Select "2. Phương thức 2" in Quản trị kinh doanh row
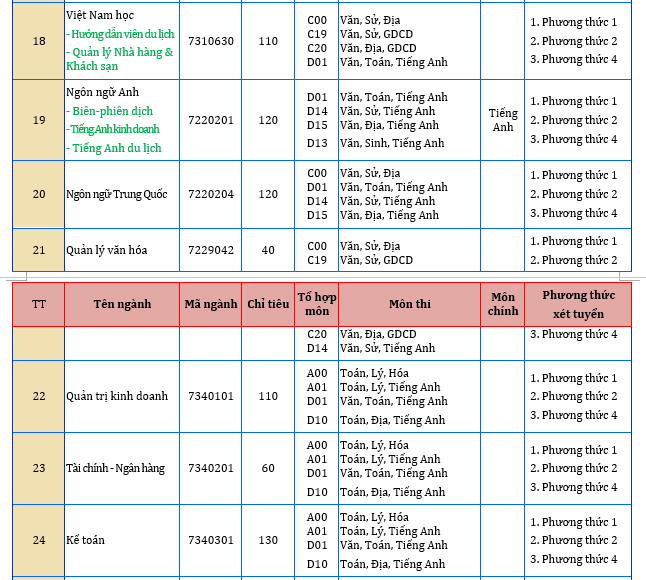 (573, 396)
